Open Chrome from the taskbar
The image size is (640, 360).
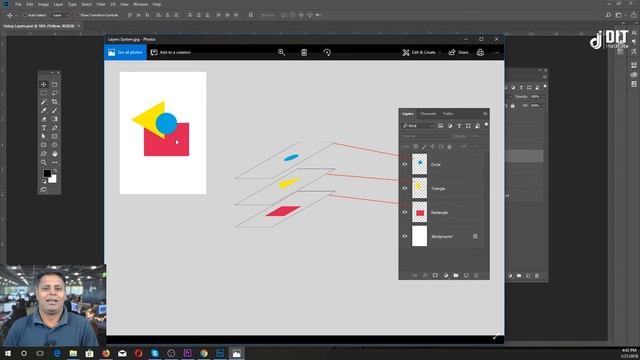pyautogui.click(x=204, y=353)
